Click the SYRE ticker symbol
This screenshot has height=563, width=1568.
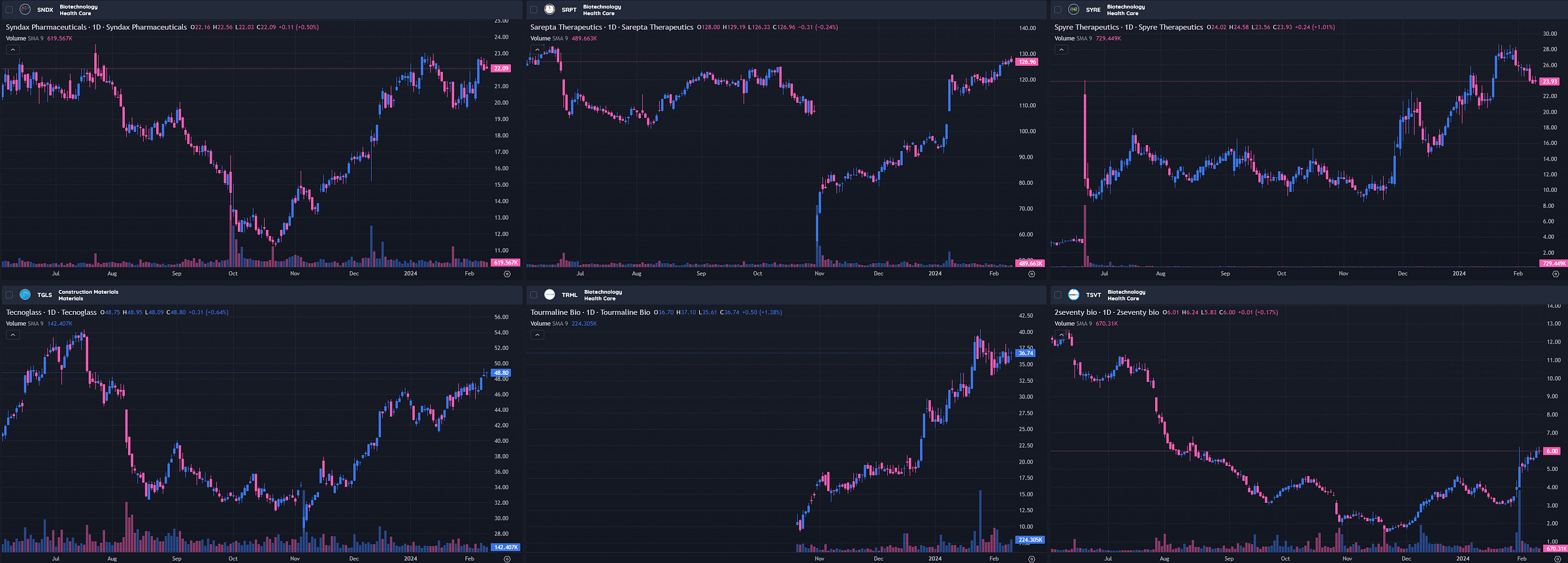pyautogui.click(x=1093, y=10)
